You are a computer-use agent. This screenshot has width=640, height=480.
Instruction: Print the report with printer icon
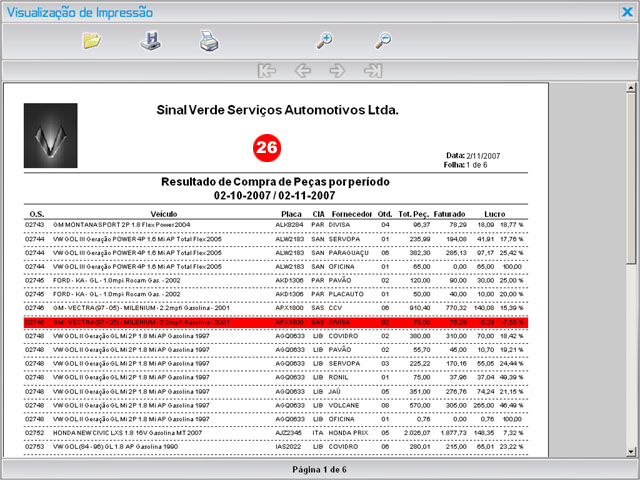coord(209,41)
